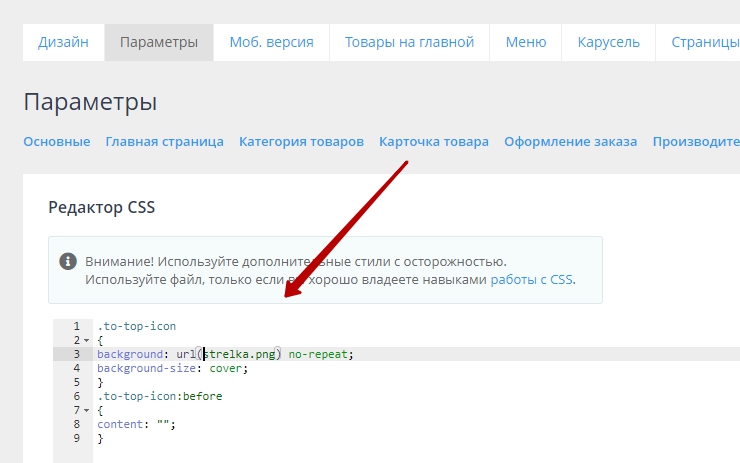Viewport: 740px width, 463px height.
Task: Go to the Меню tab
Action: 526,42
